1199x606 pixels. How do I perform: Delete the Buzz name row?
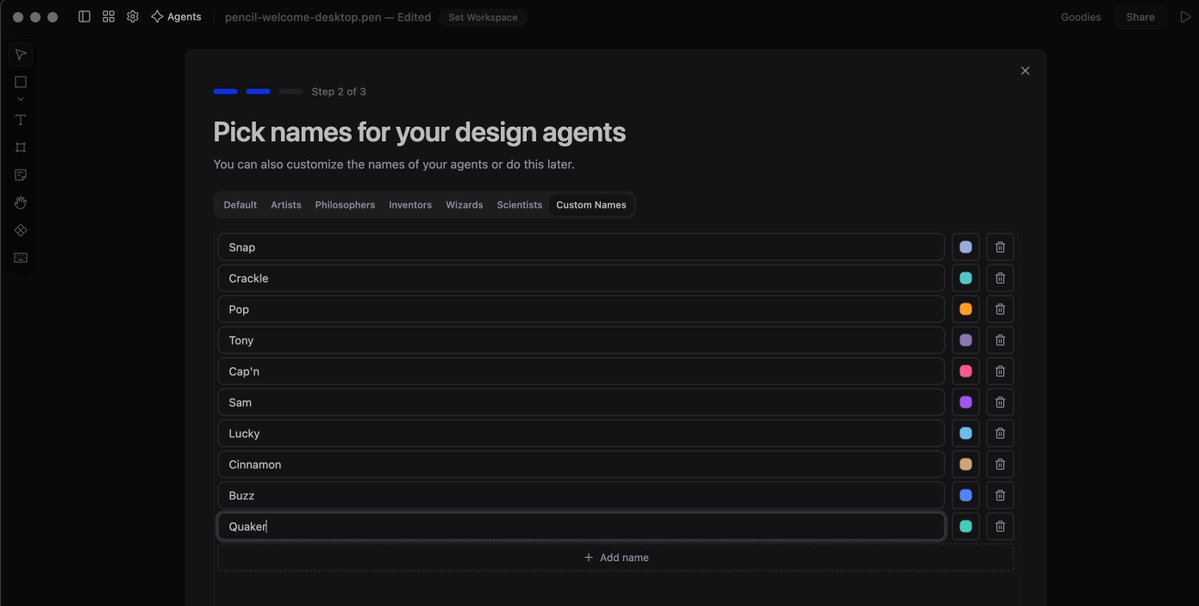1000,495
